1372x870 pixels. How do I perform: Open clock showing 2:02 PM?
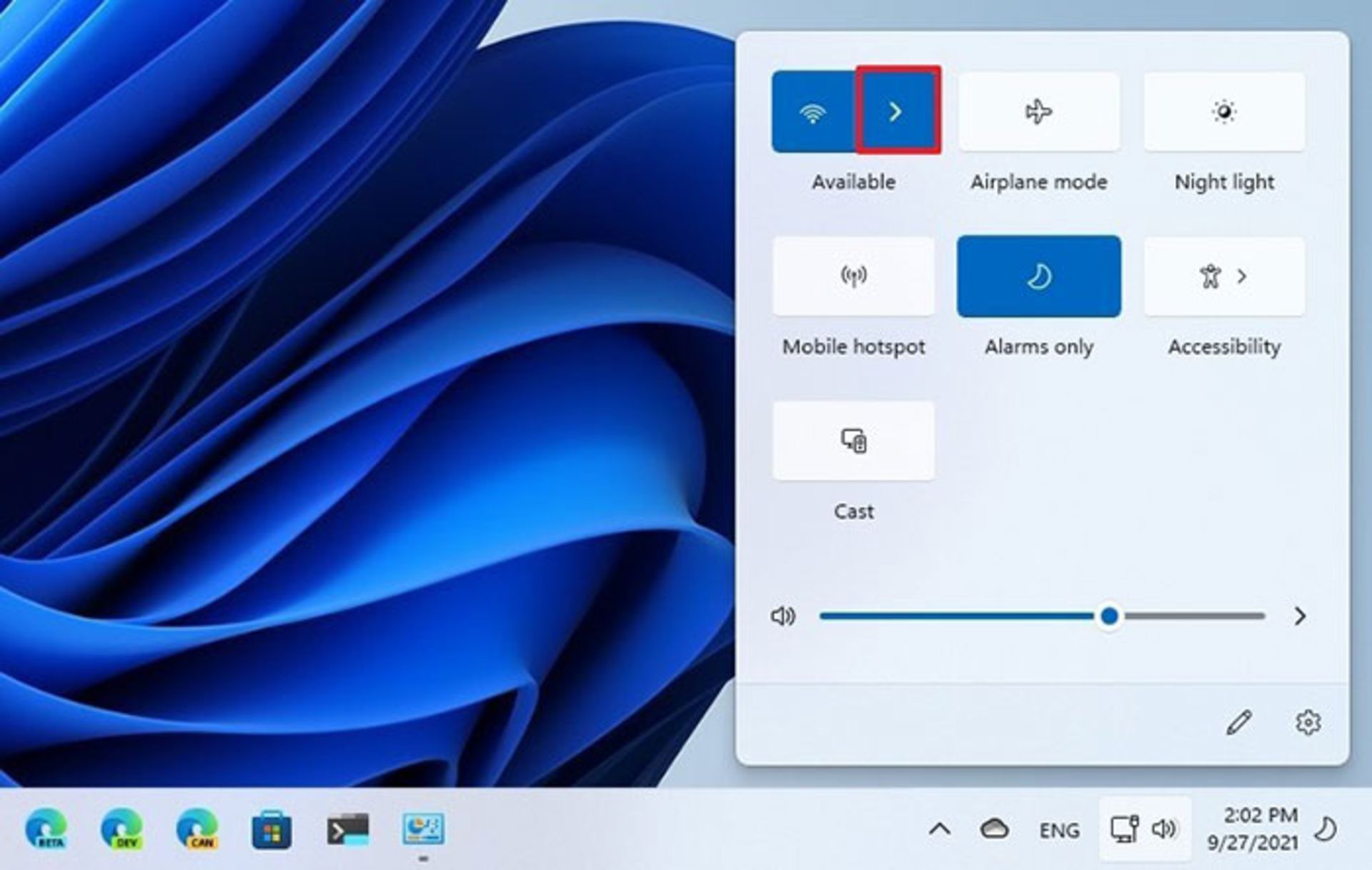(x=1254, y=829)
